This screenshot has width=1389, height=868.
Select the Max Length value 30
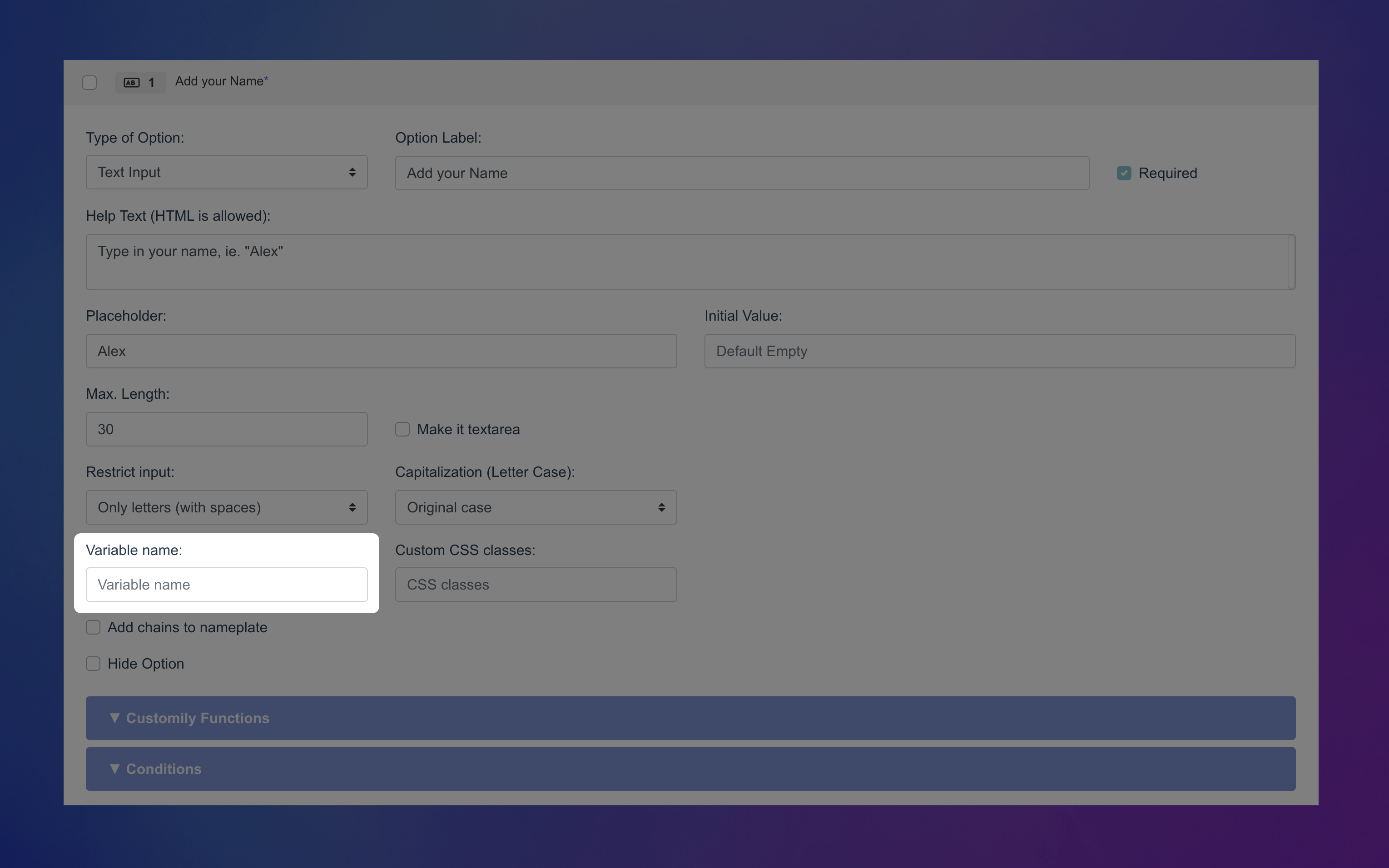click(226, 429)
